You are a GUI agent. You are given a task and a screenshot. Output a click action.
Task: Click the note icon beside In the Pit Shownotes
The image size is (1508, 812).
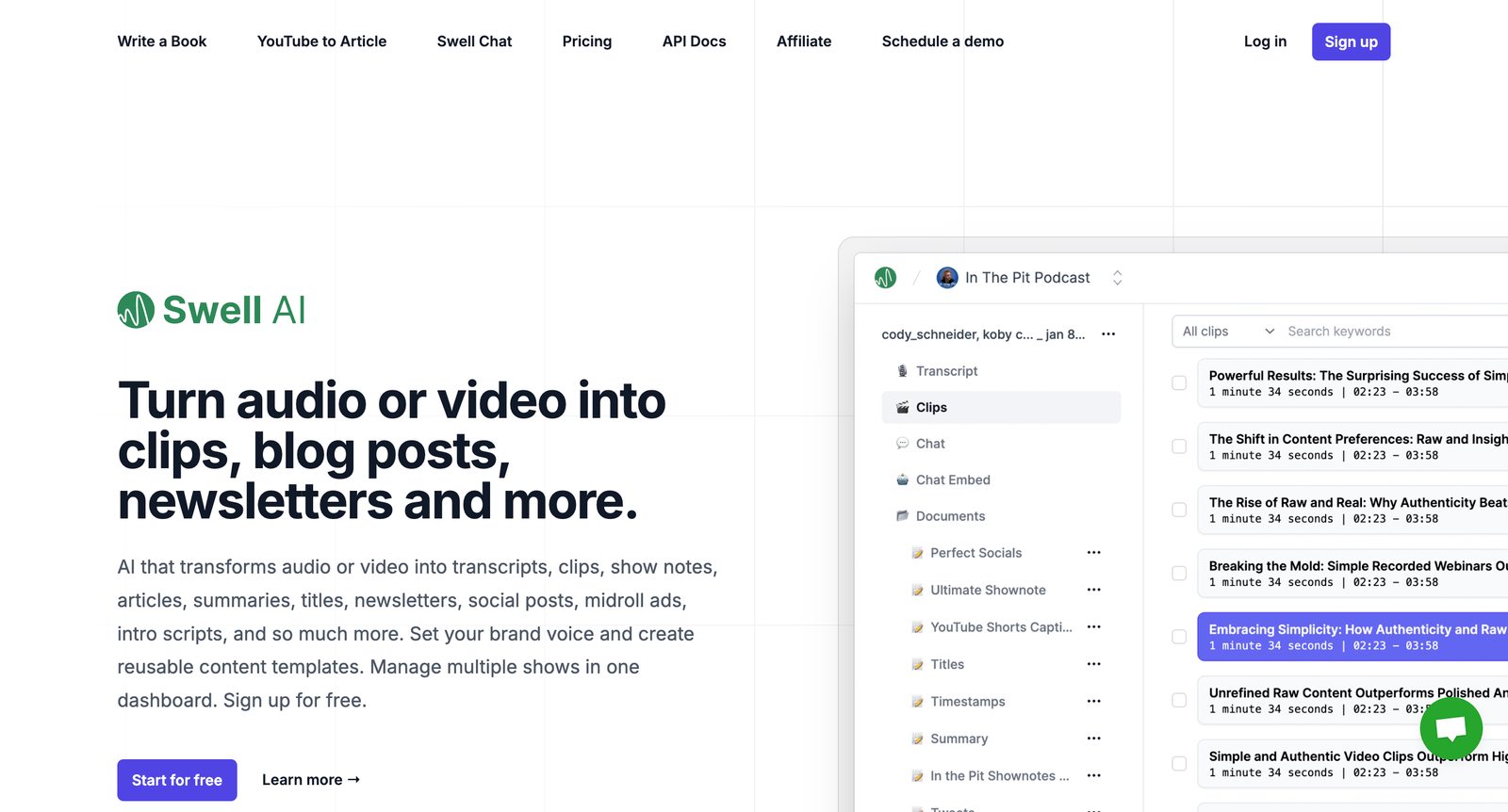click(x=917, y=776)
